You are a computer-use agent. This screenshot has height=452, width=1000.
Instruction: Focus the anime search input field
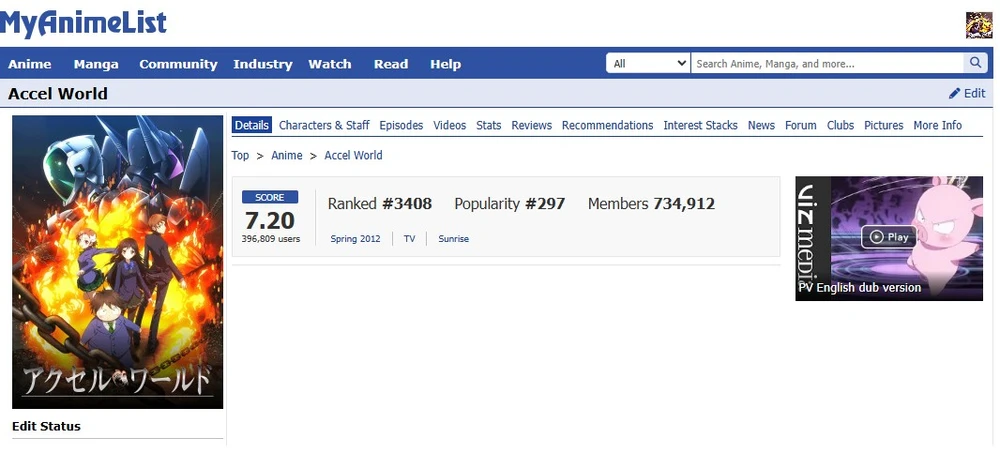(826, 63)
